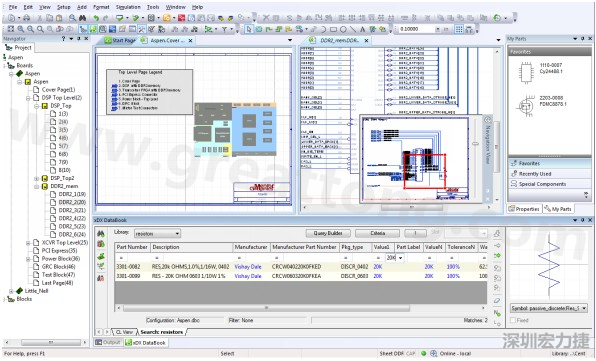Activate the select arrow pointer tool
Viewport: 596px width, 361px height.
coord(249,29)
